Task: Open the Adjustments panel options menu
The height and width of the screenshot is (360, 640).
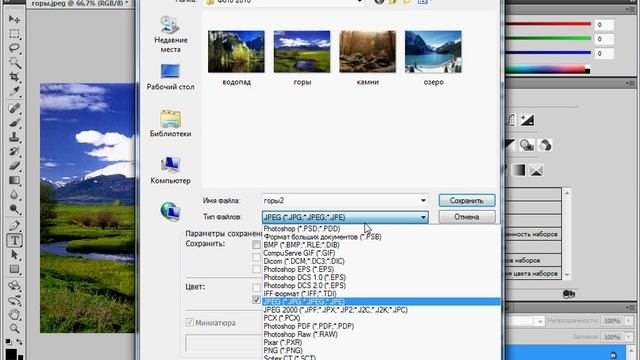Action: [631, 83]
